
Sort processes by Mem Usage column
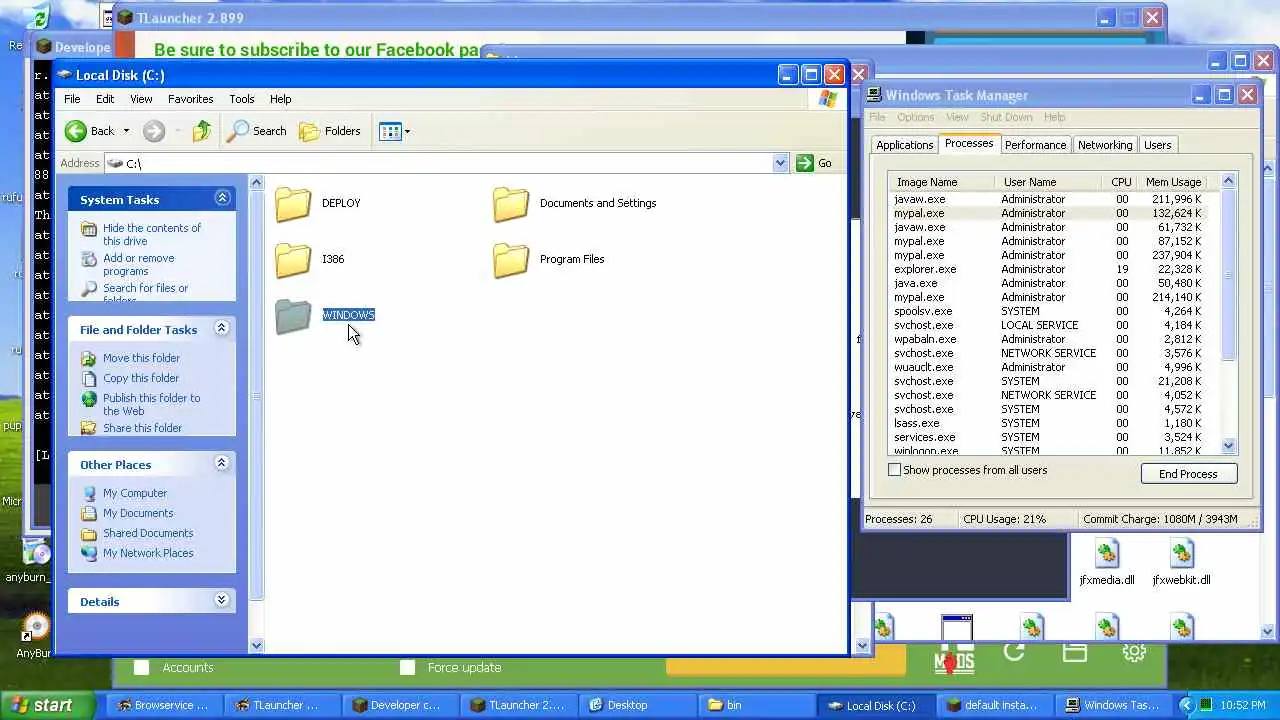tap(1173, 182)
